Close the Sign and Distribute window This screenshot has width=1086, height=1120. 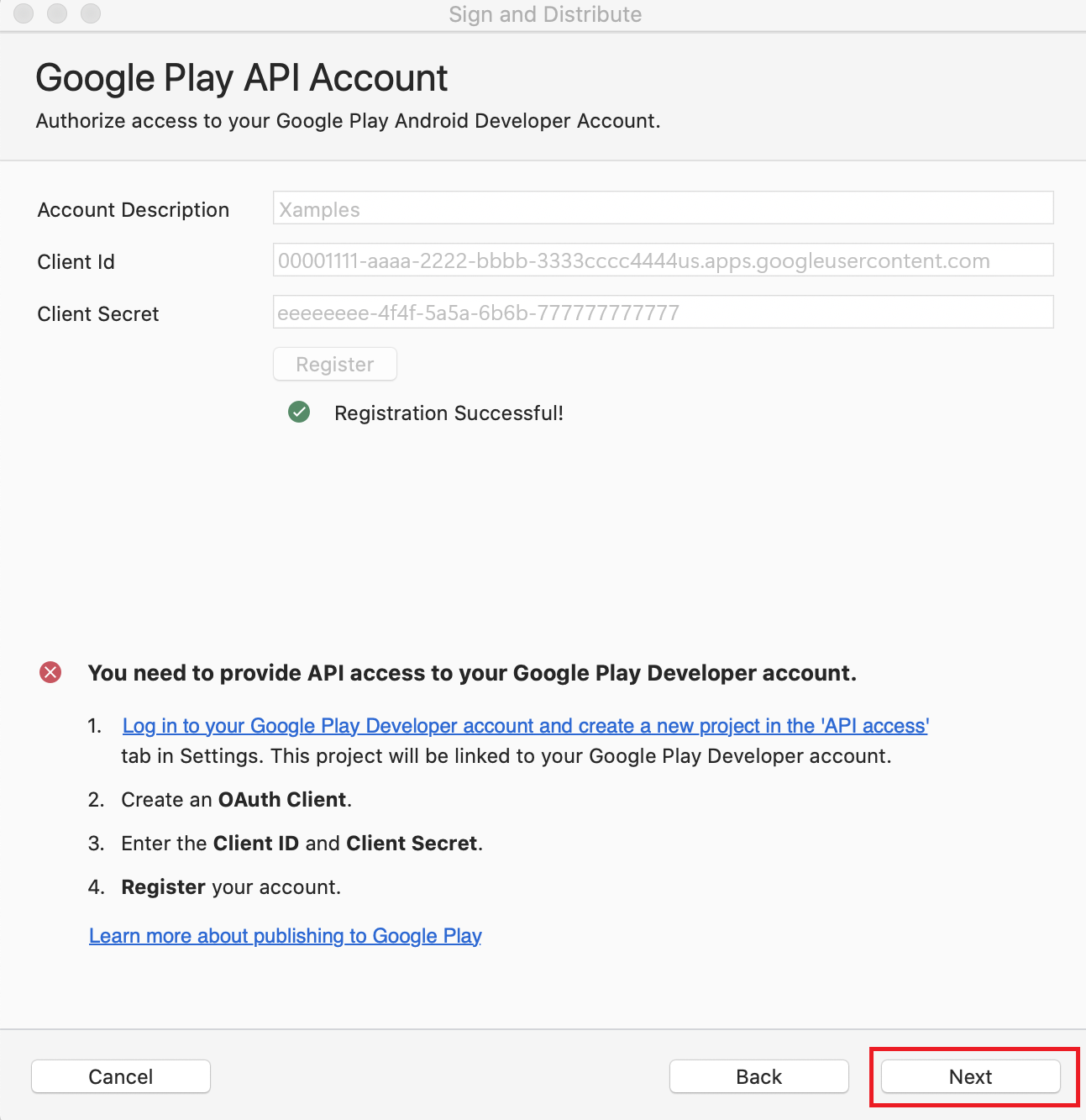click(x=24, y=13)
